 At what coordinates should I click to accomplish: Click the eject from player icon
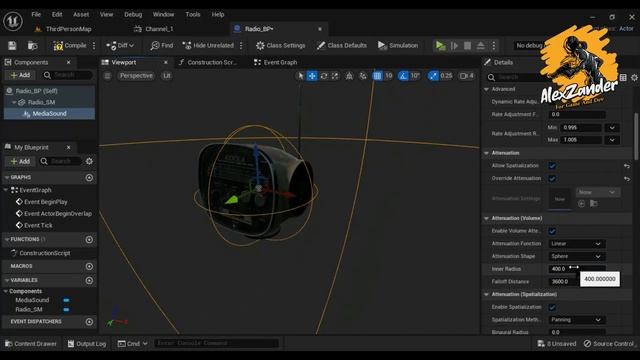tap(481, 45)
